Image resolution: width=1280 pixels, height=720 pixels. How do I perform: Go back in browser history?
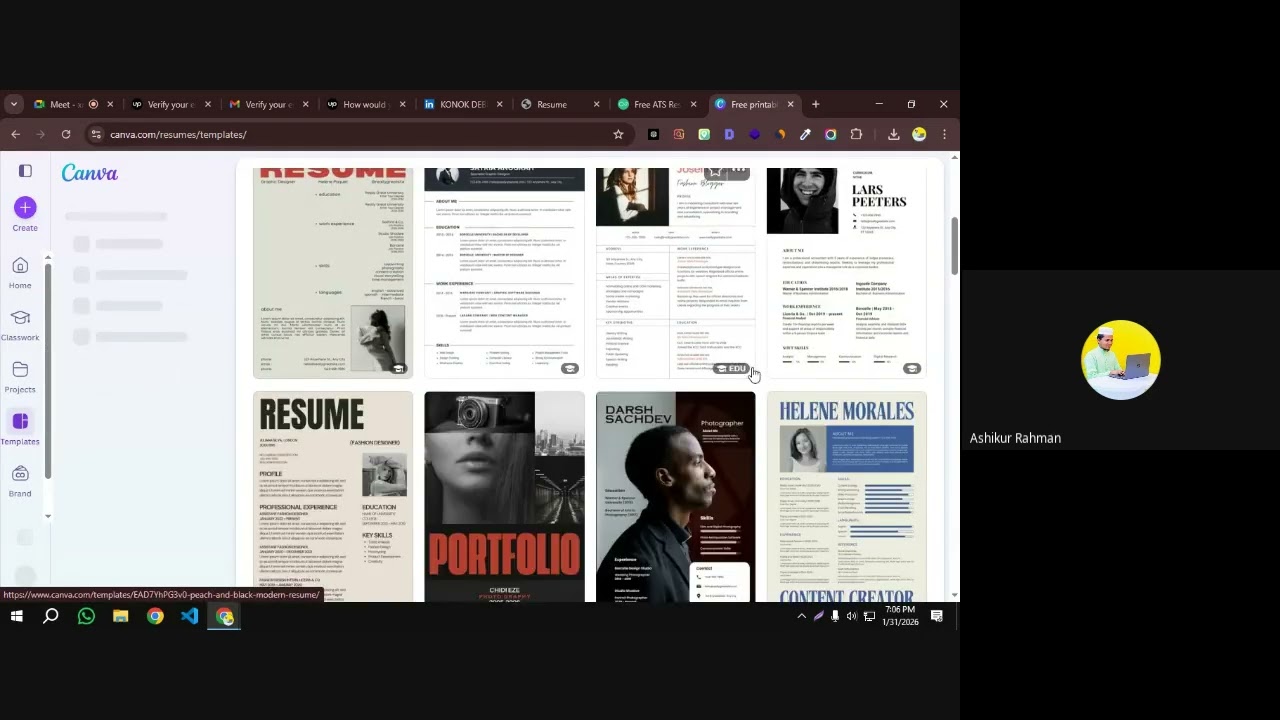pyautogui.click(x=15, y=134)
